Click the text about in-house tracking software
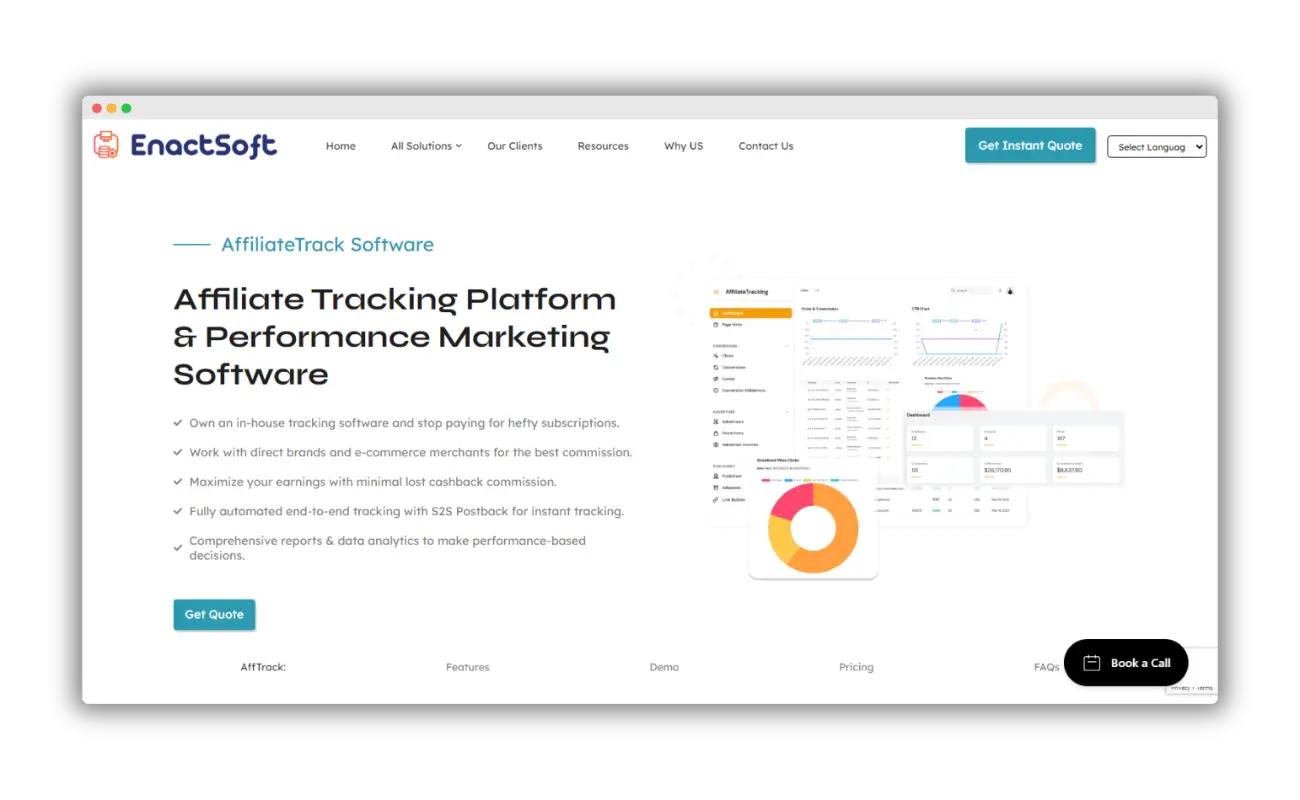Screen dimensions: 1300x800 pos(404,423)
